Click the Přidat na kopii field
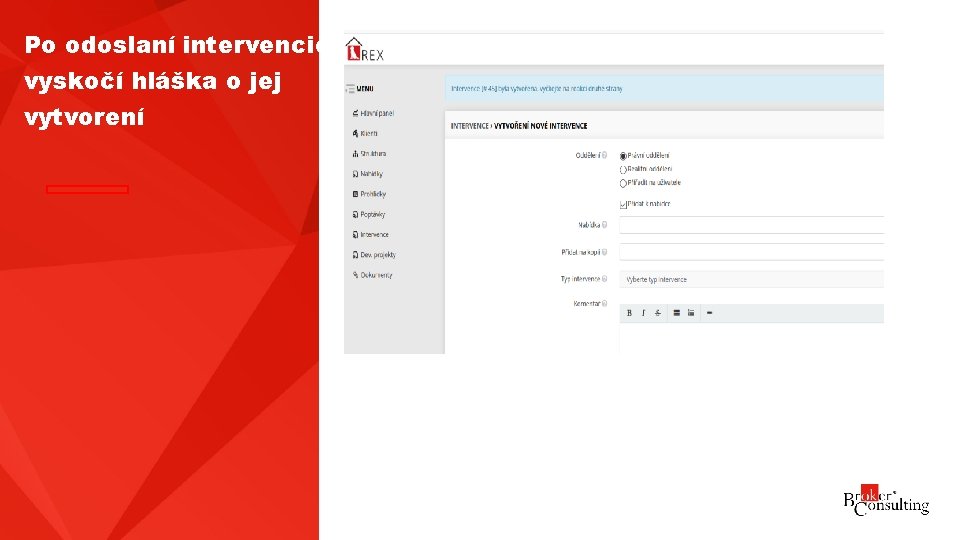 click(x=751, y=252)
